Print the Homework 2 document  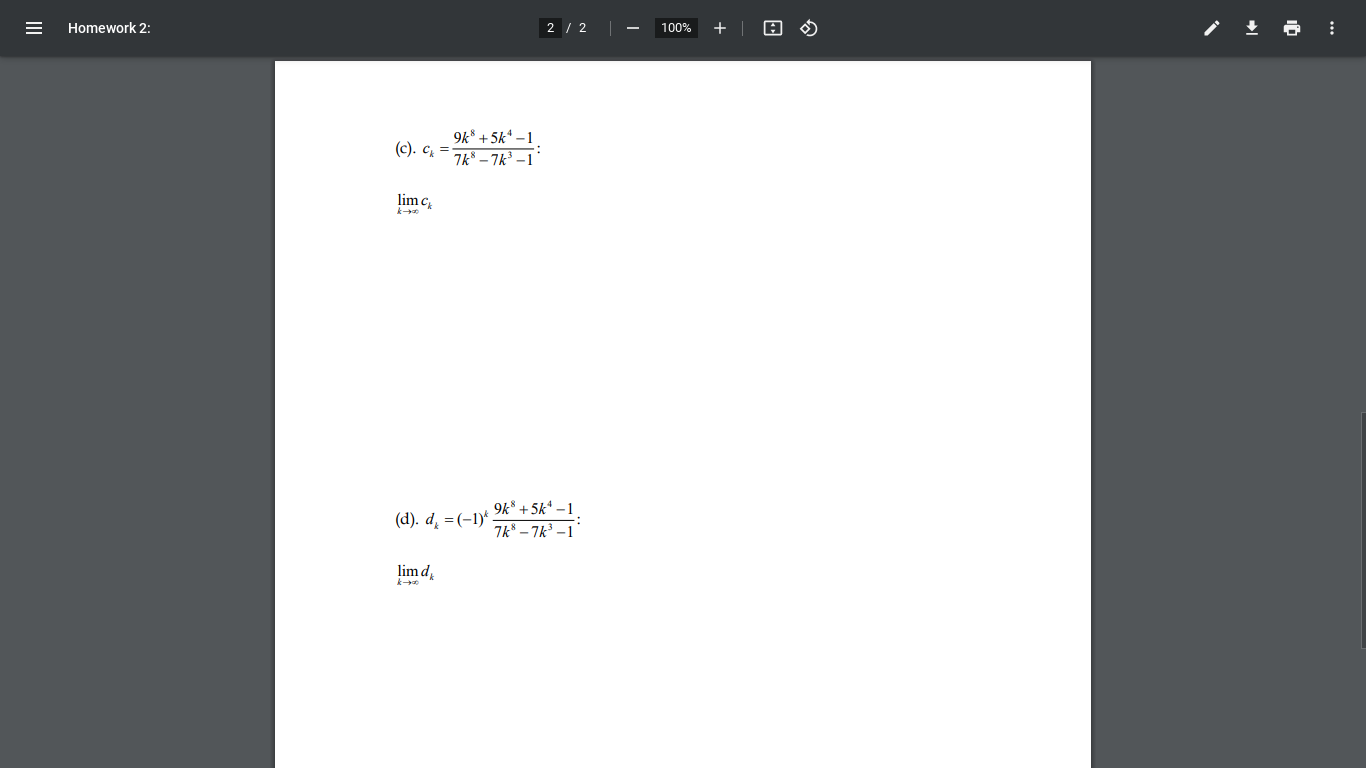tap(1291, 28)
